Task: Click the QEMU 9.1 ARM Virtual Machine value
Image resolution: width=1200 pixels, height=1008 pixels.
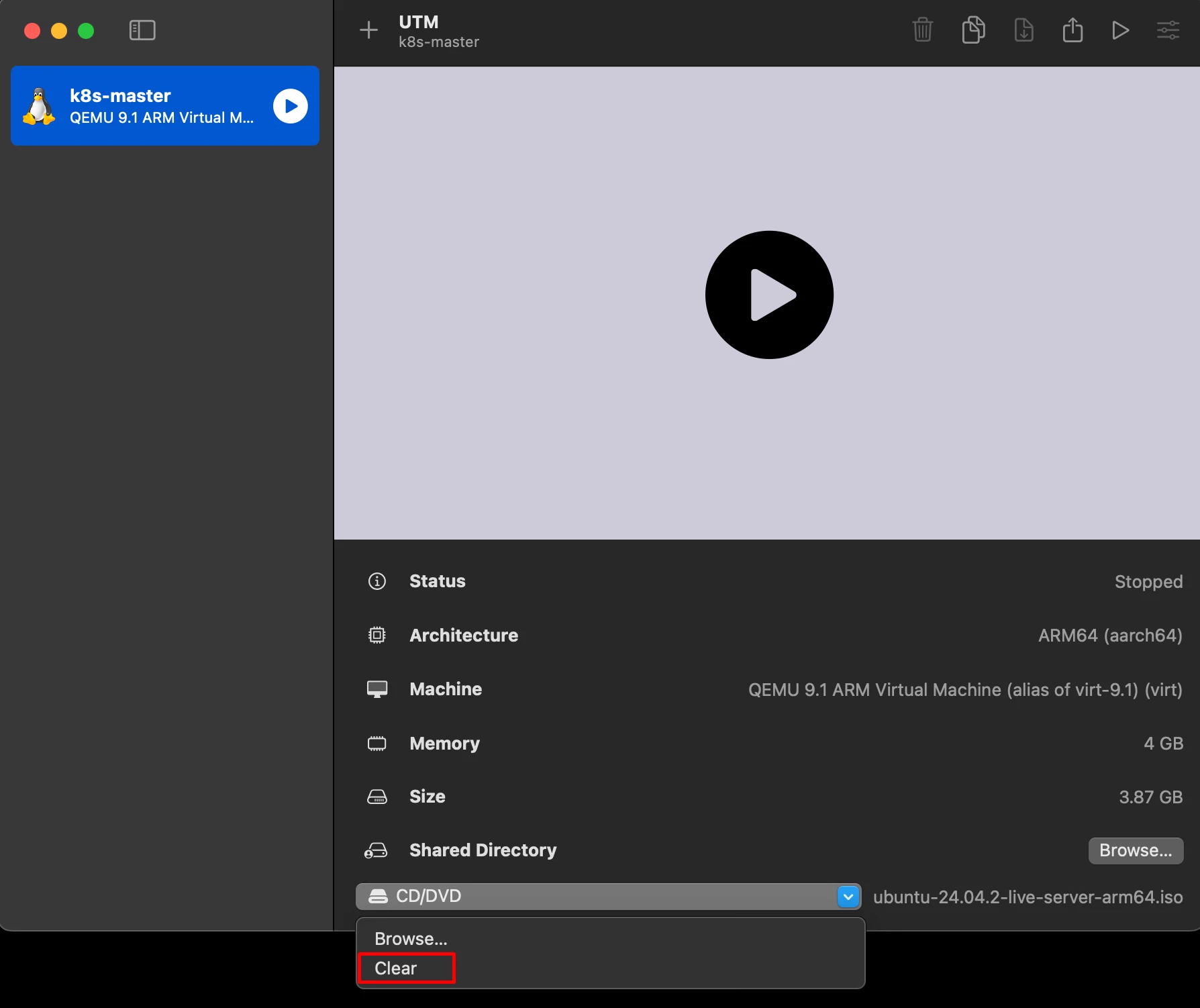Action: click(966, 690)
